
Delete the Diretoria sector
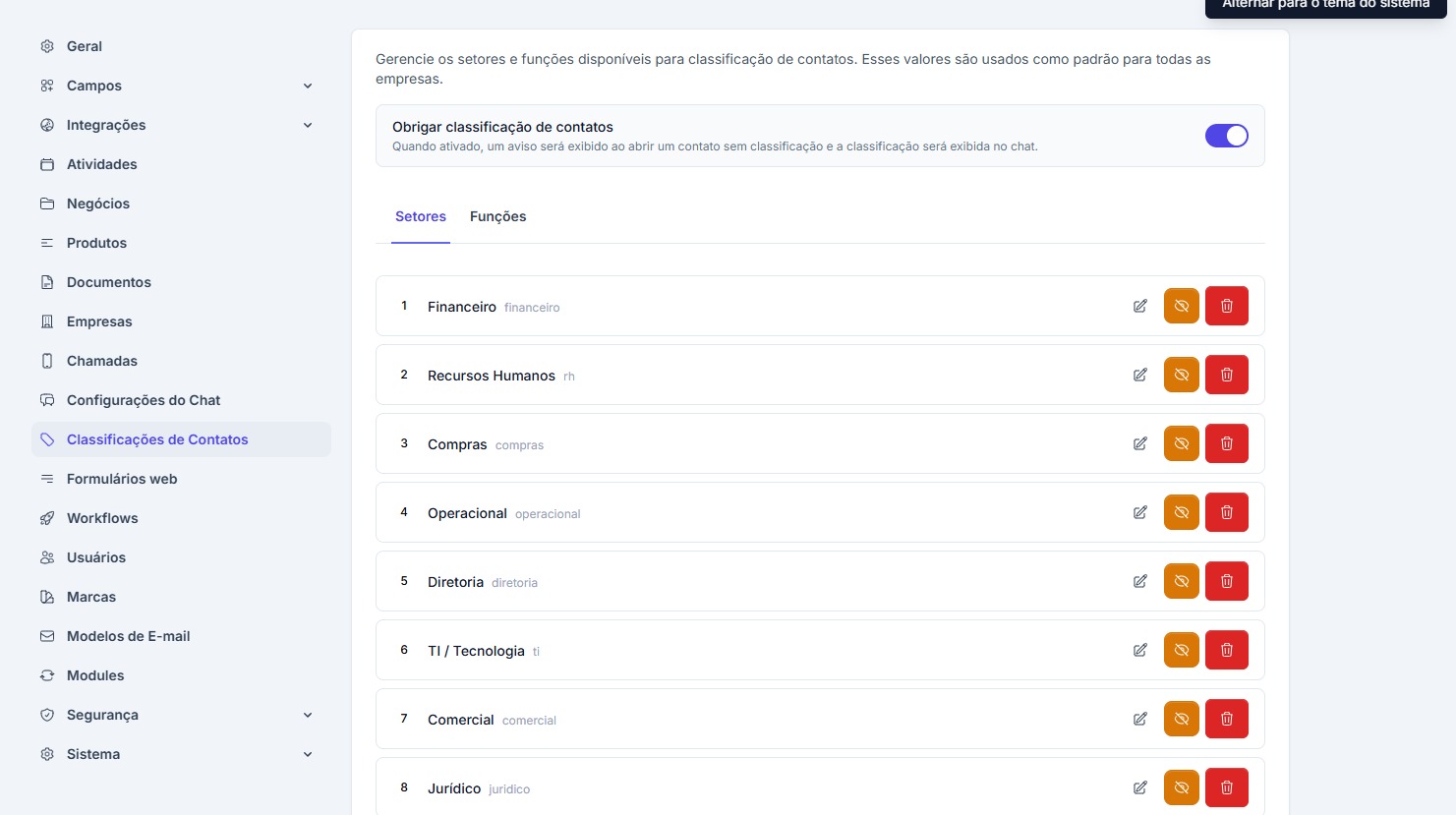pos(1226,581)
